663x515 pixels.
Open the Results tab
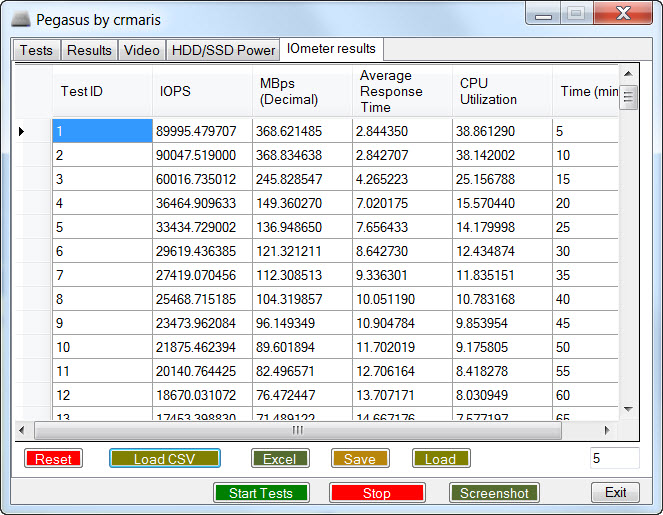coord(89,50)
